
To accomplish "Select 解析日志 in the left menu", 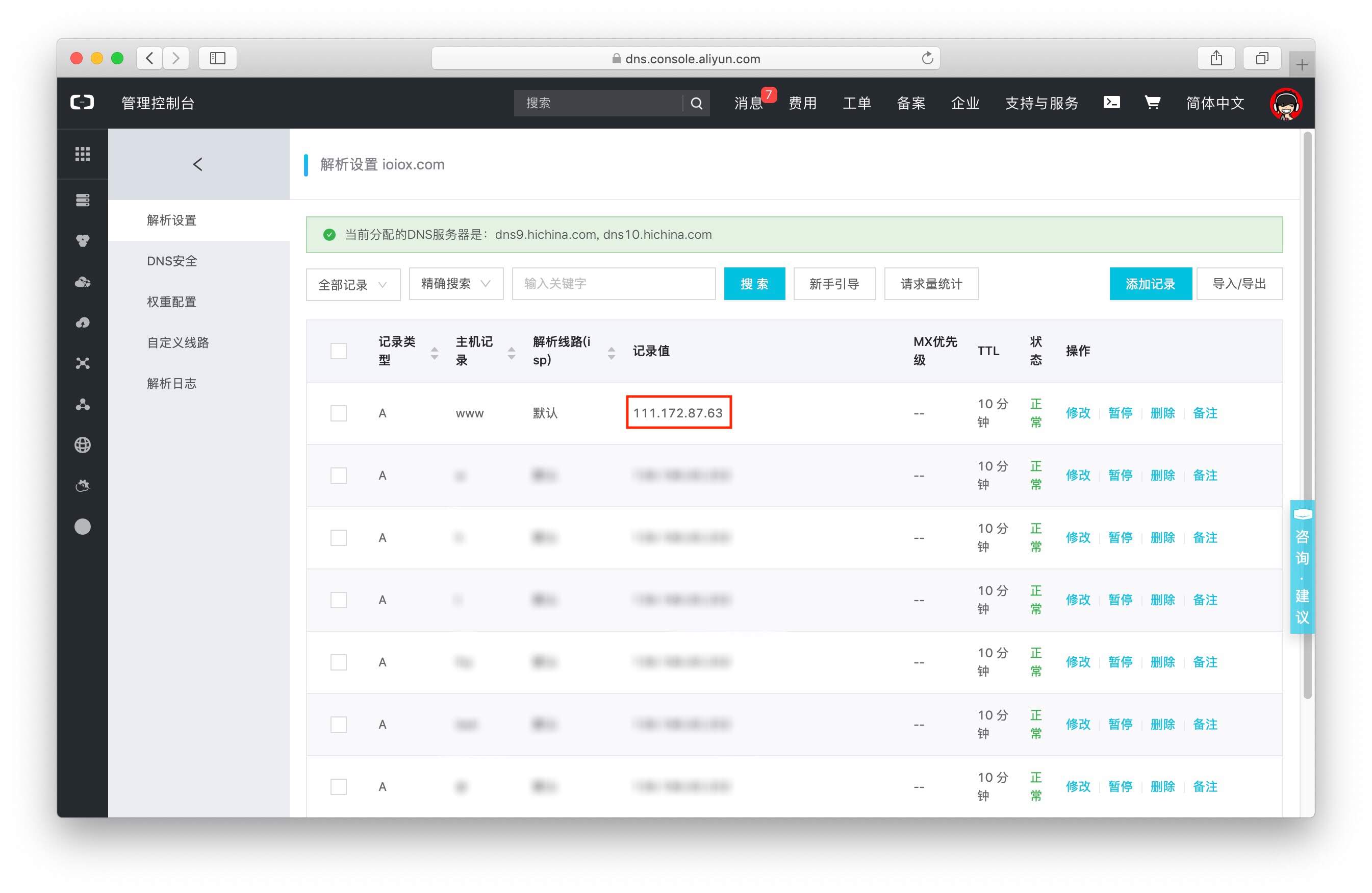I will (x=172, y=383).
